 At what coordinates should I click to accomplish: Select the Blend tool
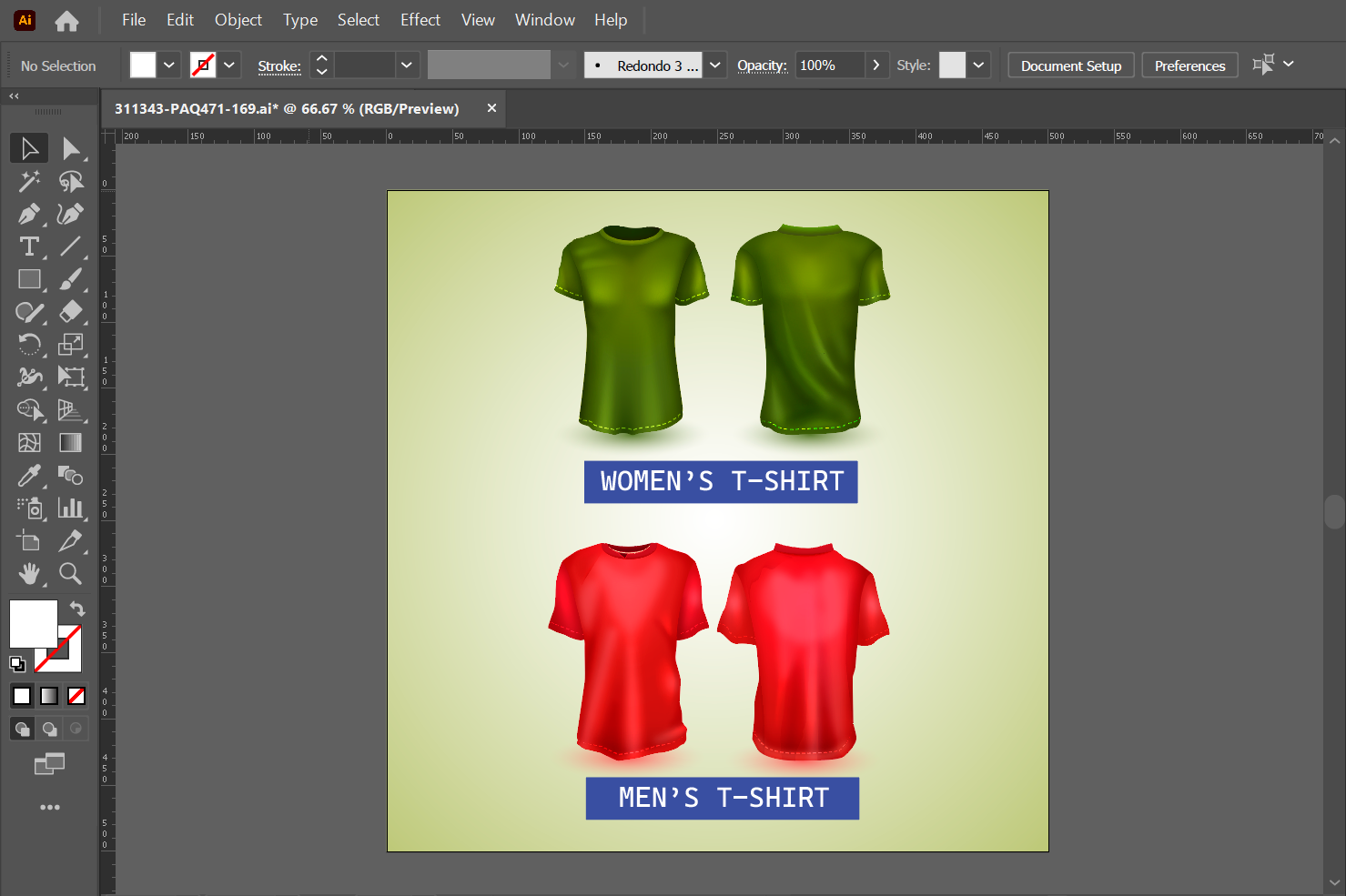[71, 475]
